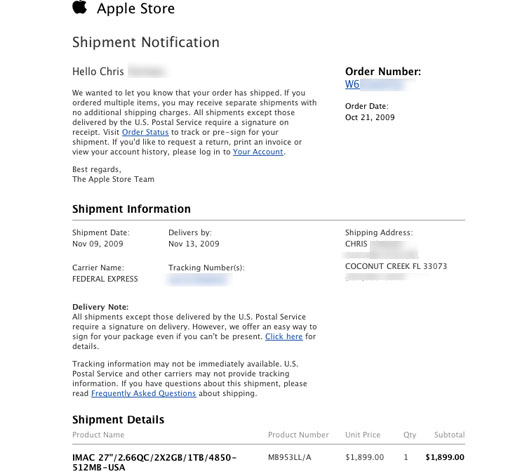Screen dimensions: 508x474
Task: Select quantity value 1
Action: point(406,457)
